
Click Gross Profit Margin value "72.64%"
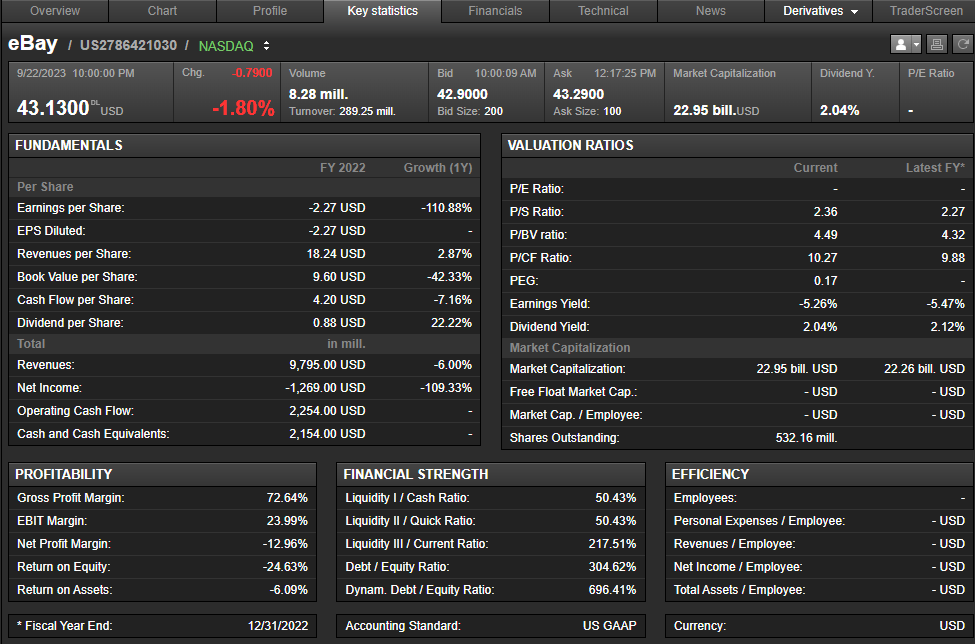pos(287,498)
